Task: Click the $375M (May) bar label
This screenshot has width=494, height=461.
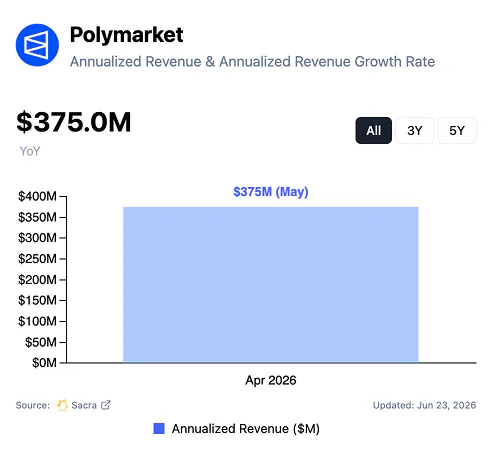Action: pos(271,192)
